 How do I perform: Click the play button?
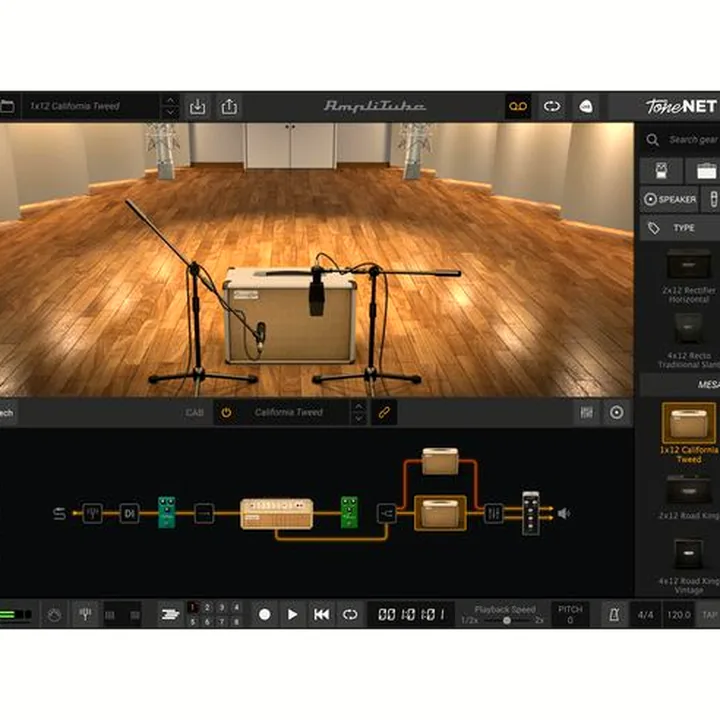pos(292,614)
